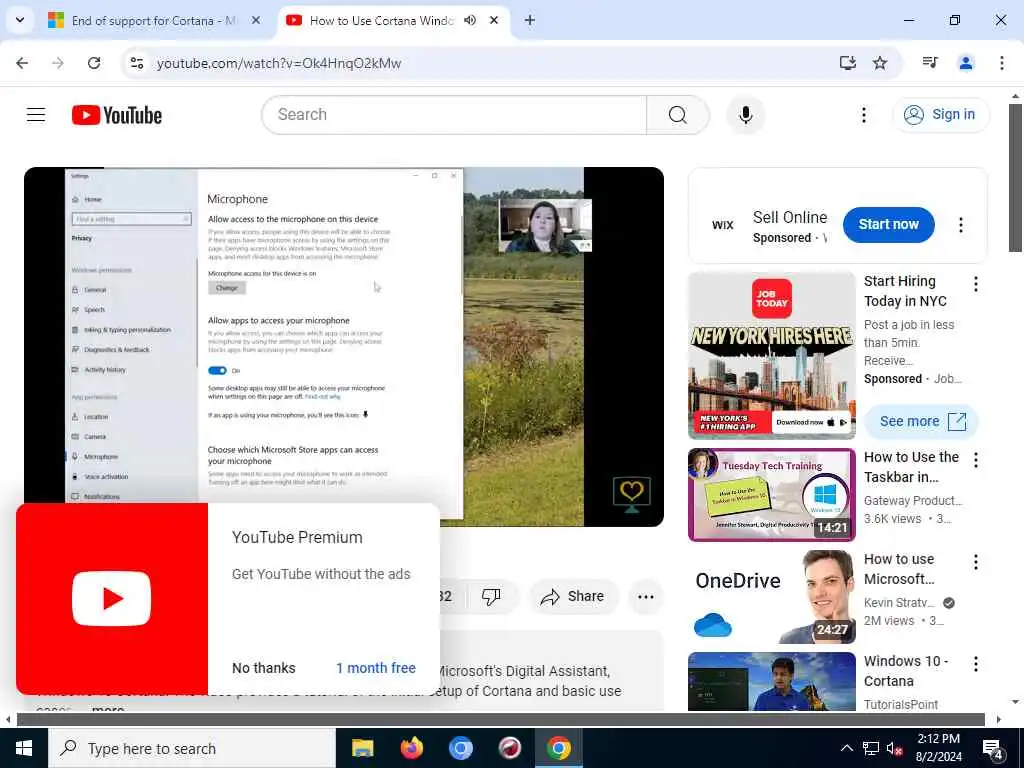Click the taskbar search box

[x=191, y=748]
